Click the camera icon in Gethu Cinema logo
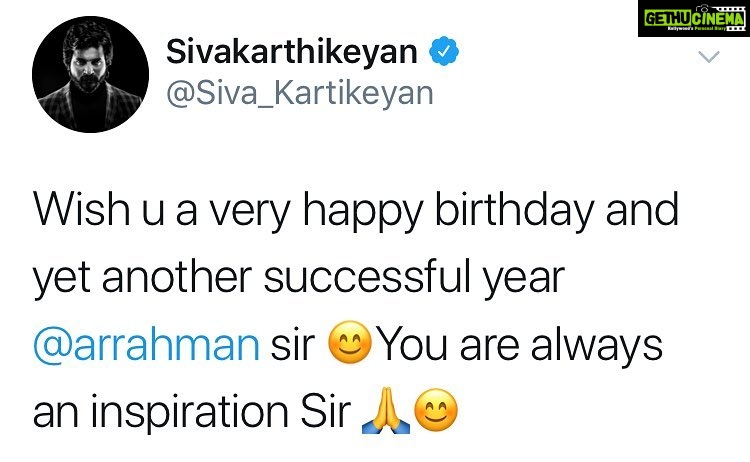 [x=704, y=9]
